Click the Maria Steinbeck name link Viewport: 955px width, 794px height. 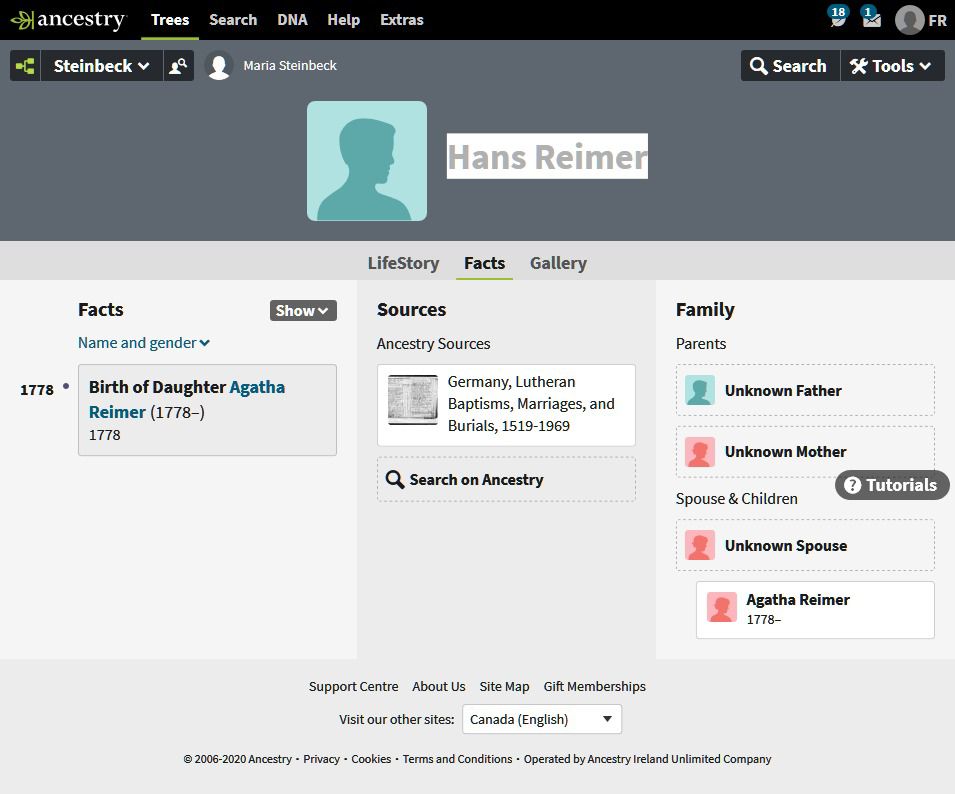(290, 66)
